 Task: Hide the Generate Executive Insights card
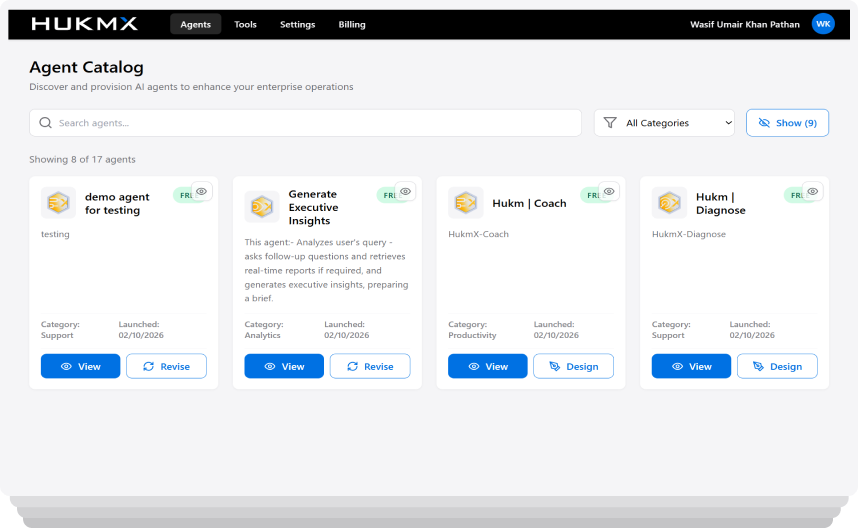click(x=405, y=191)
